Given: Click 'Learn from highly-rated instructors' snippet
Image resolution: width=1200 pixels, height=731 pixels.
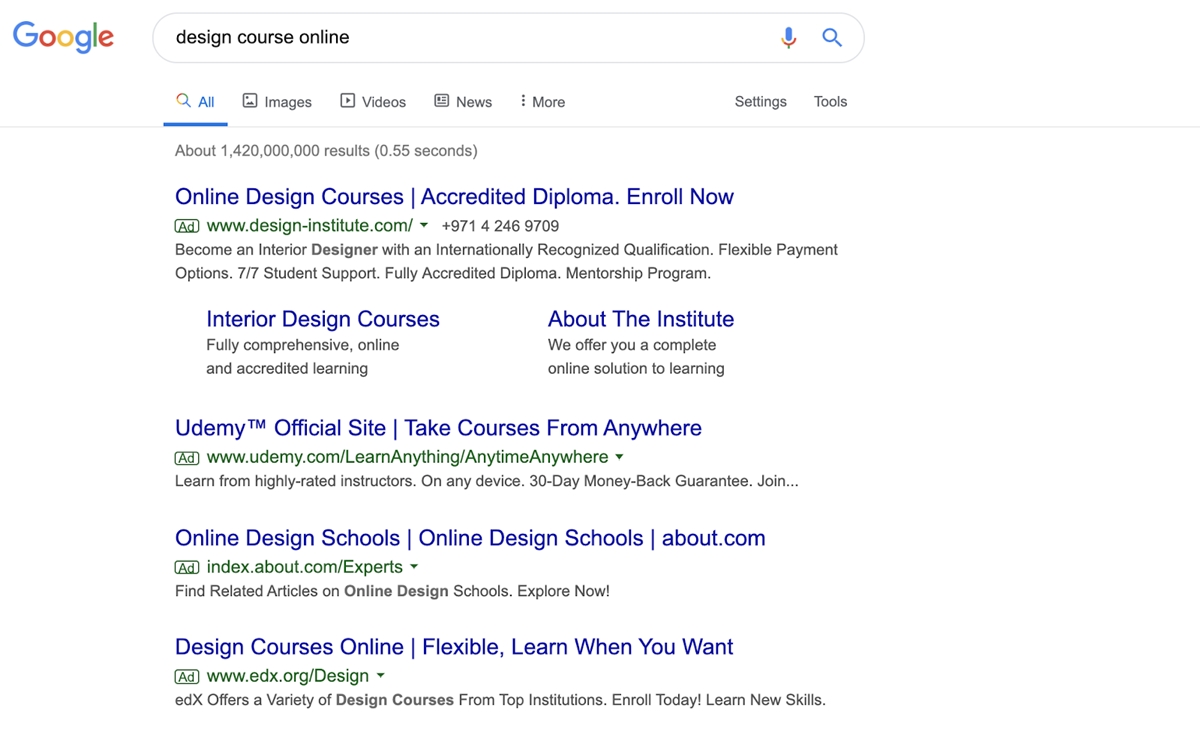Looking at the screenshot, I should click(487, 481).
